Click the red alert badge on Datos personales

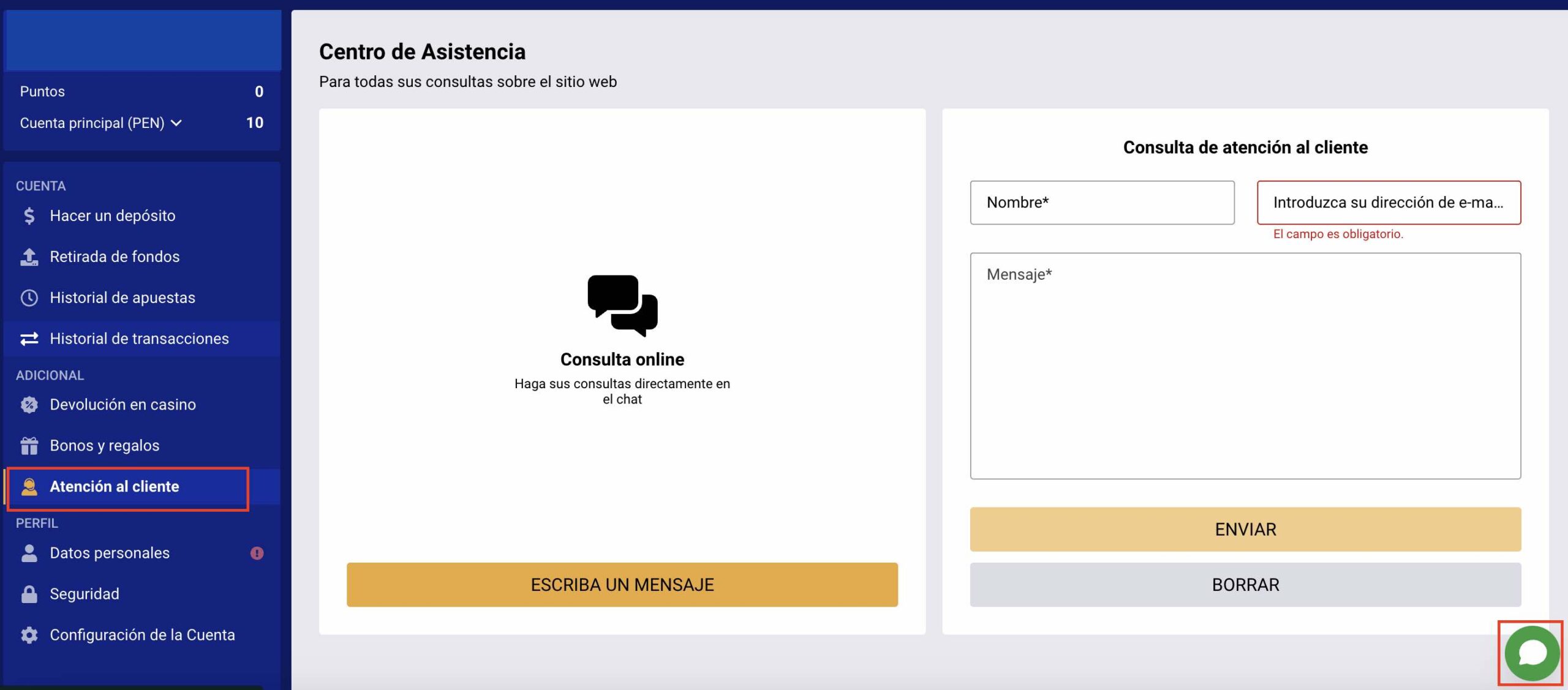tap(257, 553)
